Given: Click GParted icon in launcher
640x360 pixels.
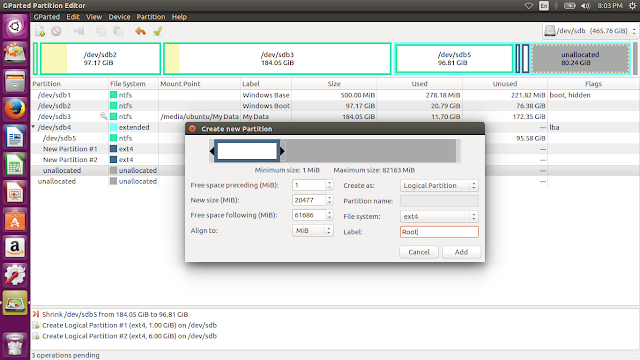Looking at the screenshot, I should (x=15, y=303).
